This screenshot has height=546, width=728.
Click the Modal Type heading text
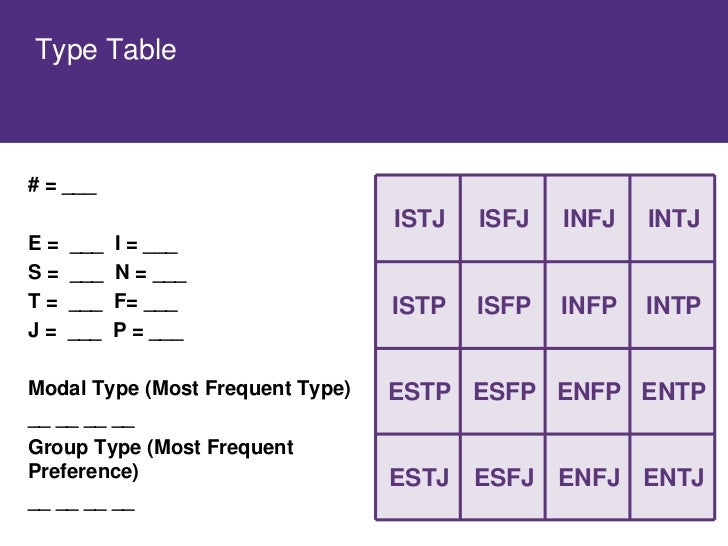tap(189, 388)
